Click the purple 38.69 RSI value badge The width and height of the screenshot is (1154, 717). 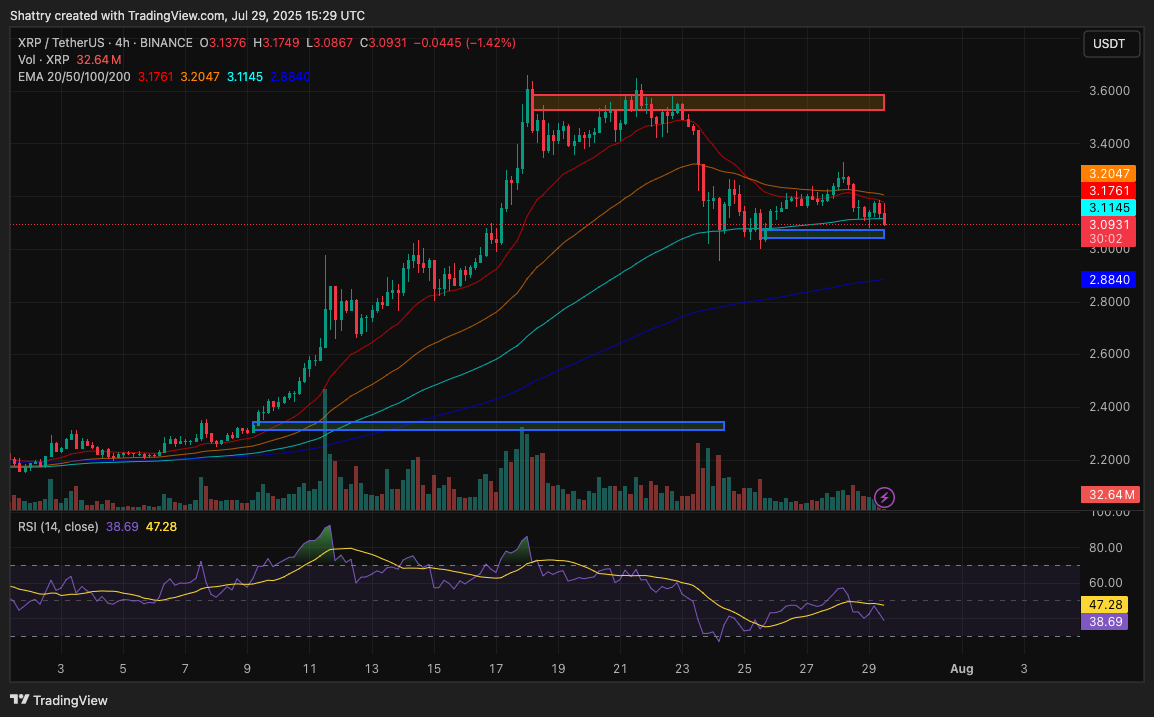tap(1104, 621)
